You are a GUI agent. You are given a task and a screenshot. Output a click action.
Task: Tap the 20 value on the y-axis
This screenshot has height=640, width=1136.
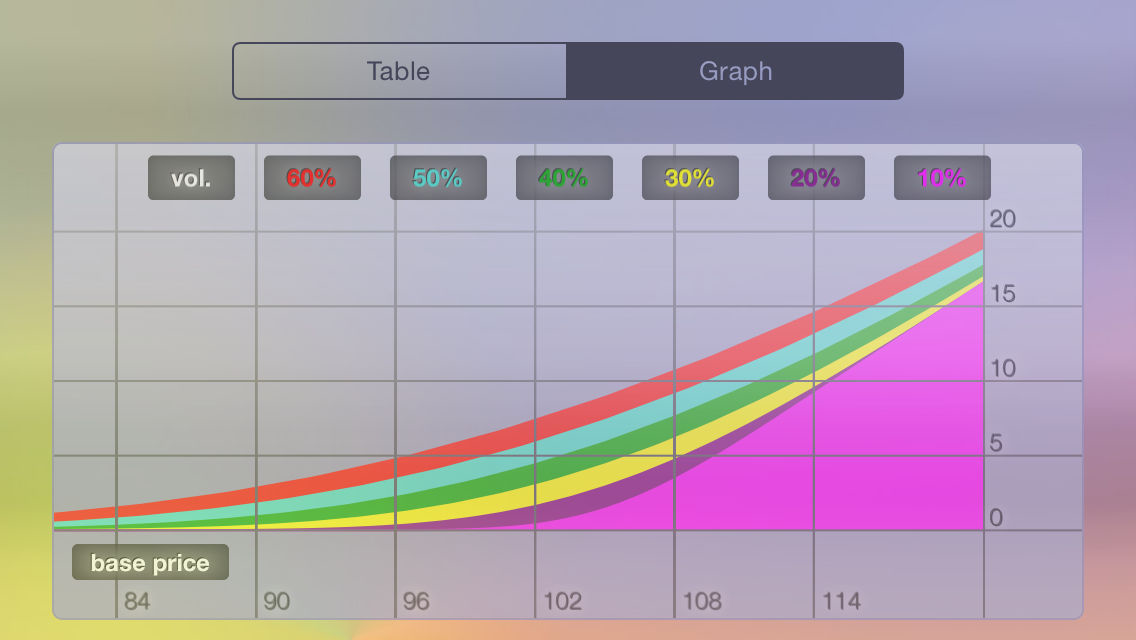[1003, 219]
